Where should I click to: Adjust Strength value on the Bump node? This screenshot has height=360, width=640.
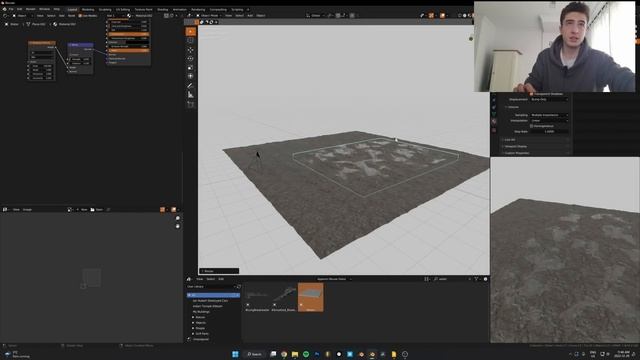click(x=80, y=59)
